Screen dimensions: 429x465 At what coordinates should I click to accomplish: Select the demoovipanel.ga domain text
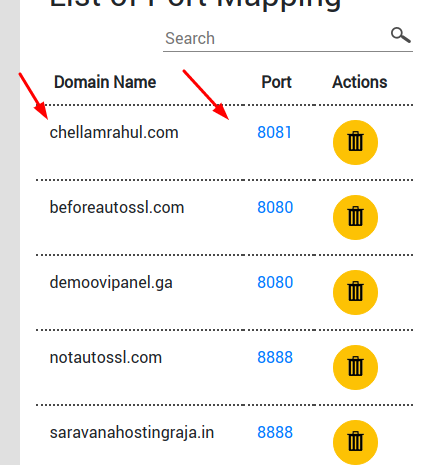(x=111, y=283)
